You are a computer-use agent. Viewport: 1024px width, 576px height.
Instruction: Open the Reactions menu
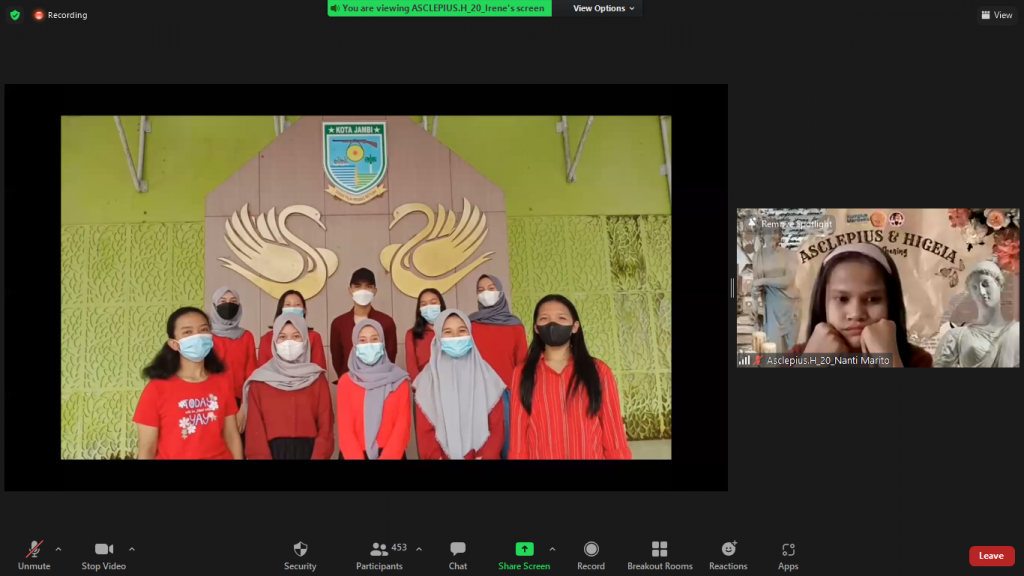(728, 550)
